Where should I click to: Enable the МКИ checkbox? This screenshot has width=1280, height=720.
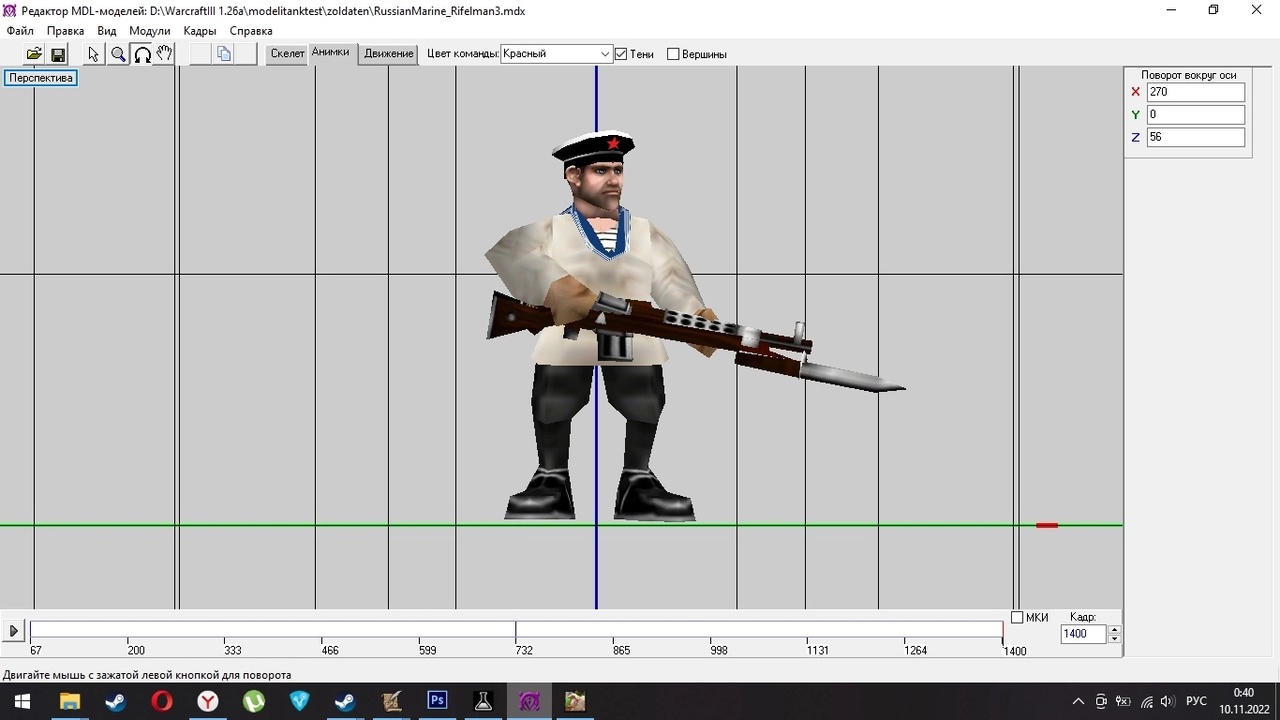click(x=1017, y=617)
